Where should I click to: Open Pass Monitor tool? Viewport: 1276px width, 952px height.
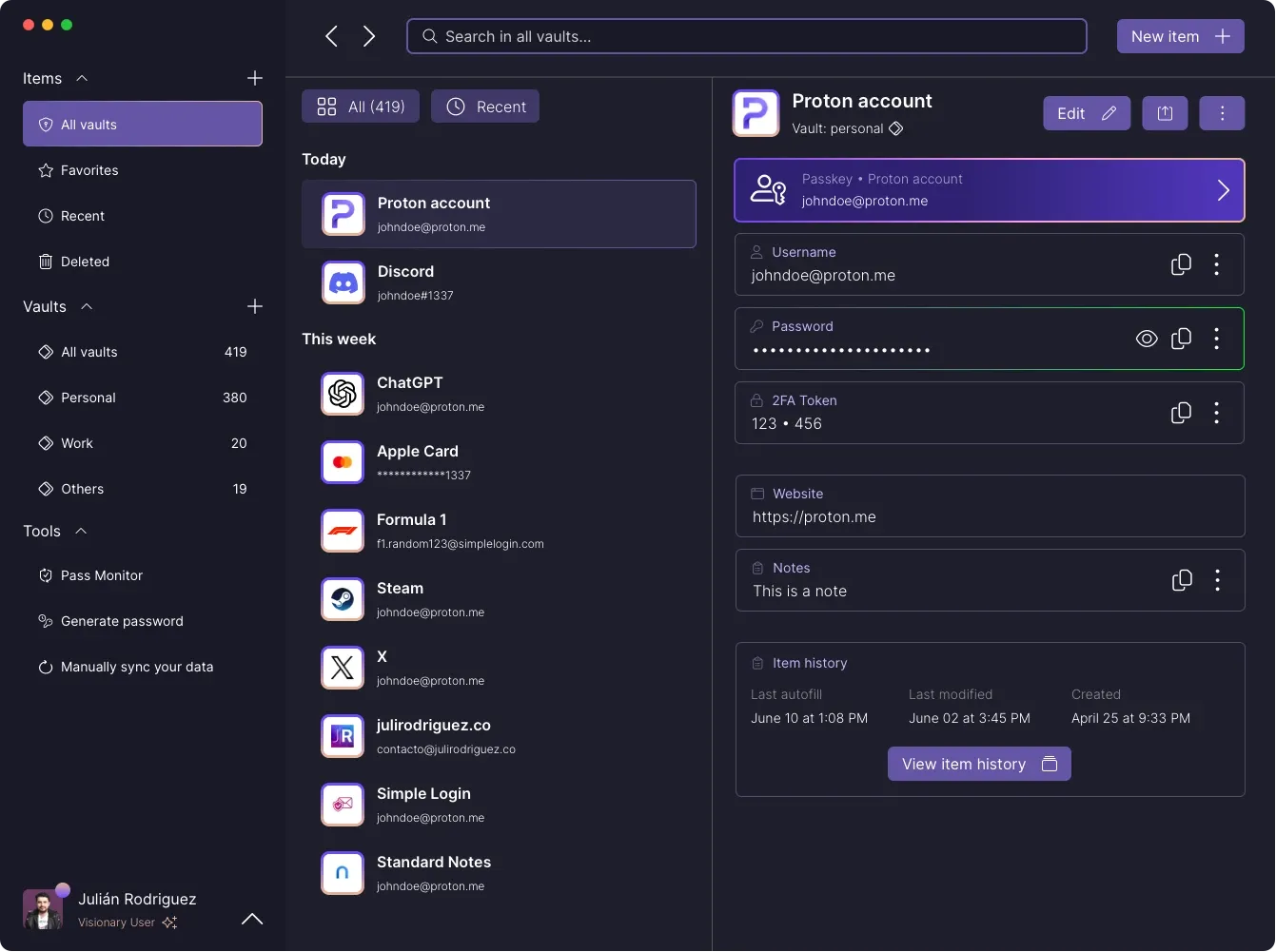(101, 575)
